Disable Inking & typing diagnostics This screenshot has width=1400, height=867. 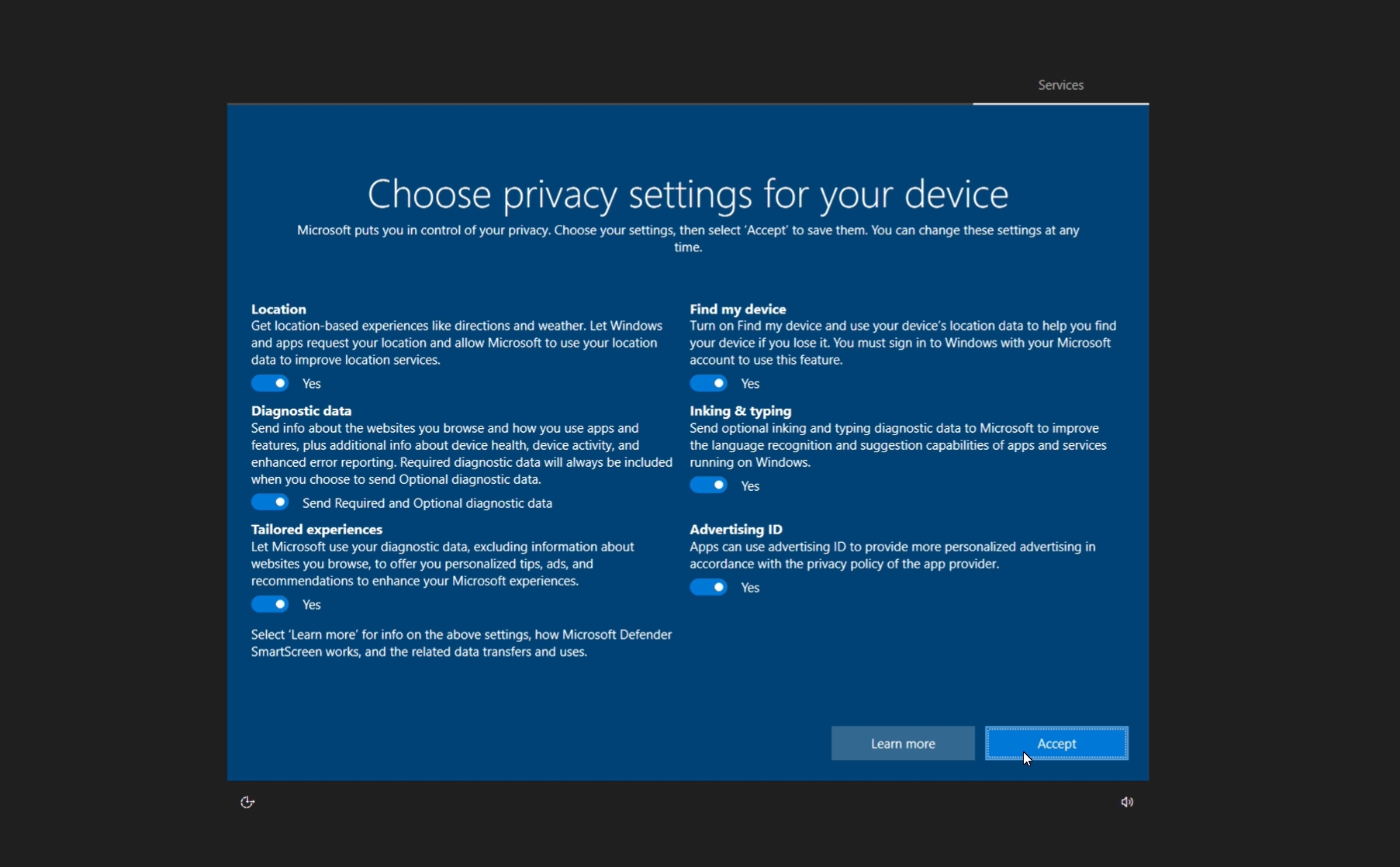(x=708, y=485)
